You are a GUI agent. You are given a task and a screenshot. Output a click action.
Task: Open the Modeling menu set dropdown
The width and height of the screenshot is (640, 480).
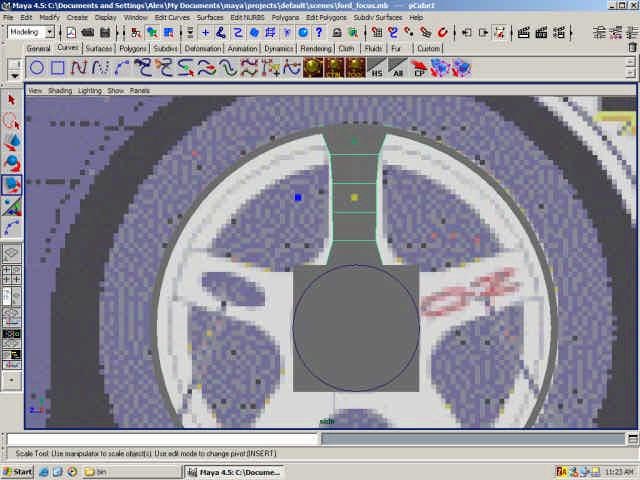pos(30,32)
